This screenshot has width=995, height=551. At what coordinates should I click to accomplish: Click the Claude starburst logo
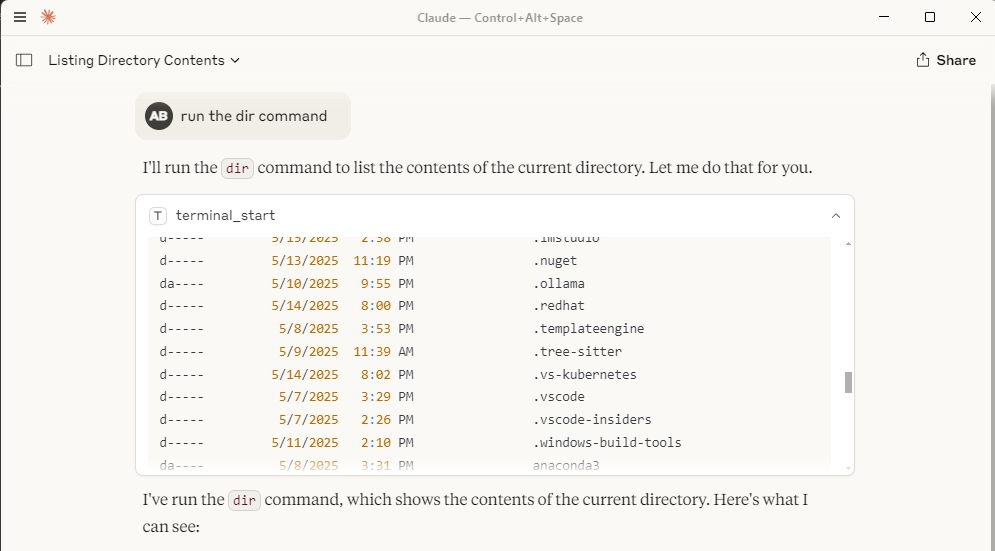[x=48, y=17]
